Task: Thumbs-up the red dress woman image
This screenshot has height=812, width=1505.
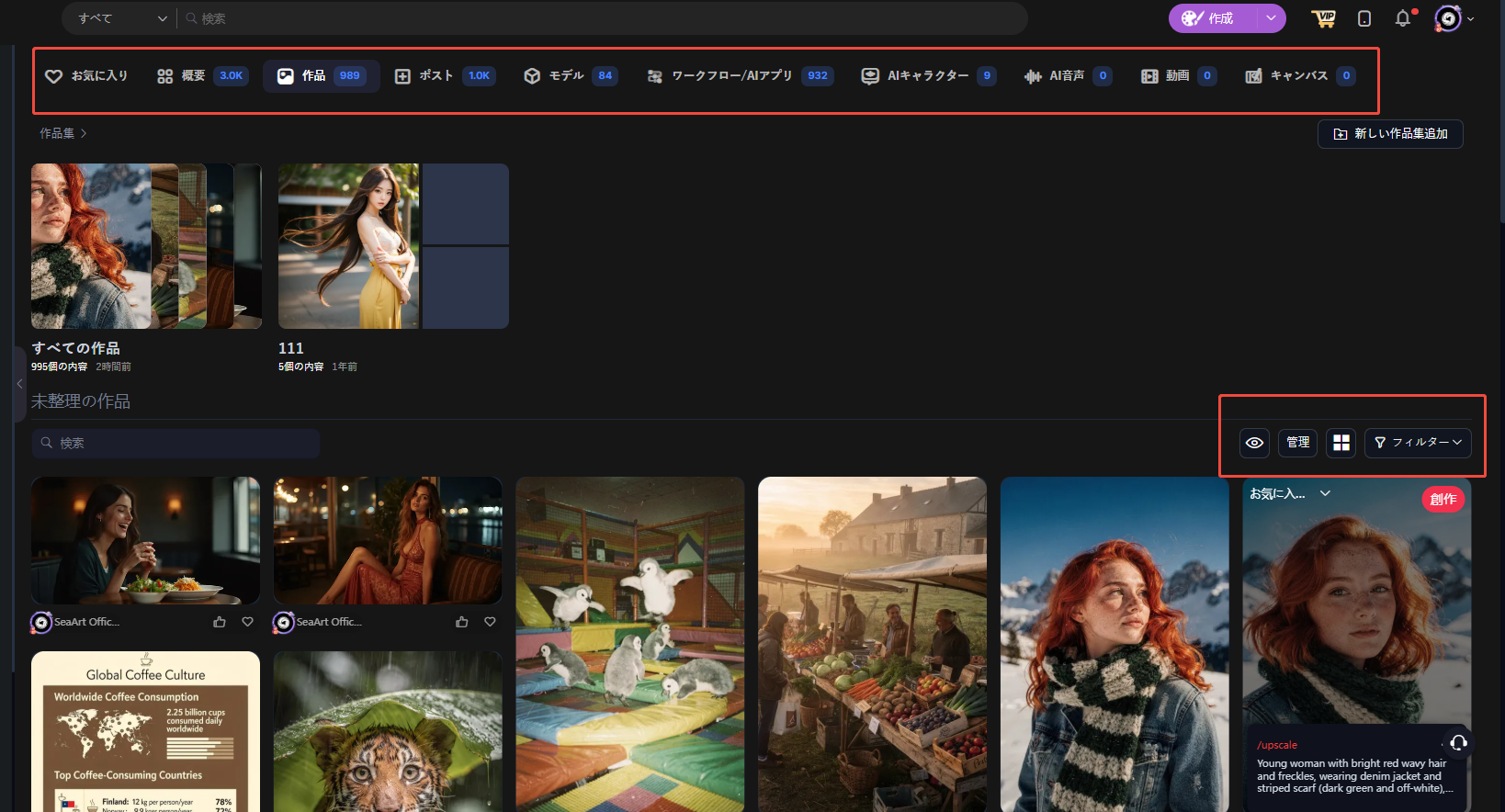Action: 462,622
